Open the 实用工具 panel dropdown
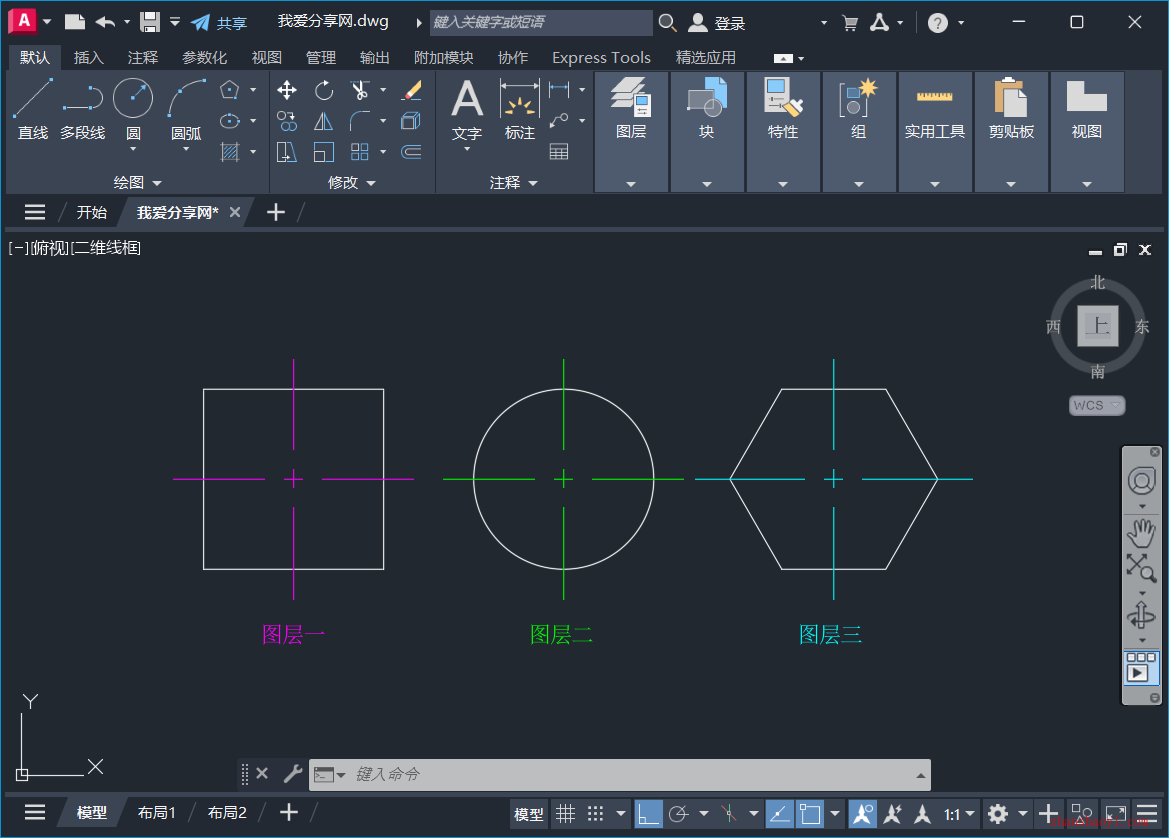 tap(935, 184)
